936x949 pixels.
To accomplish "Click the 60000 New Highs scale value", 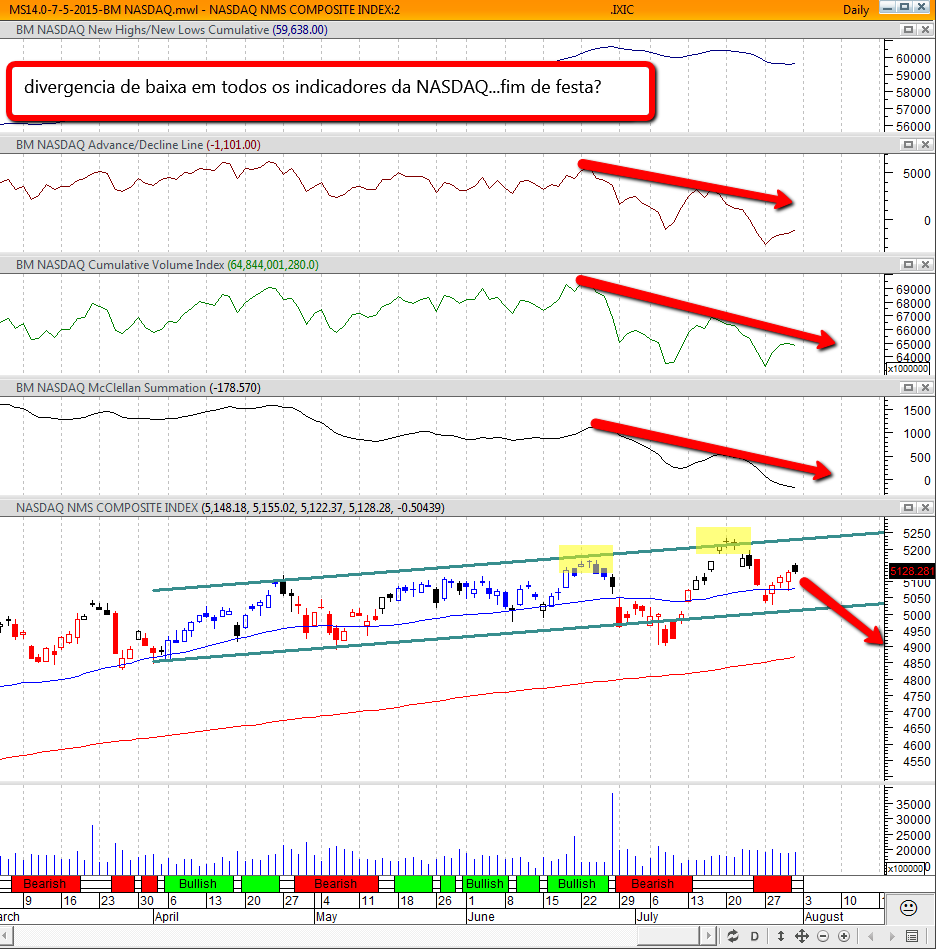I will click(x=913, y=58).
